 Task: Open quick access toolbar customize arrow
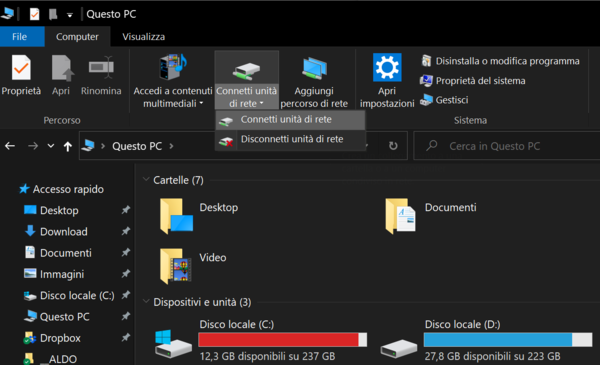tap(70, 15)
